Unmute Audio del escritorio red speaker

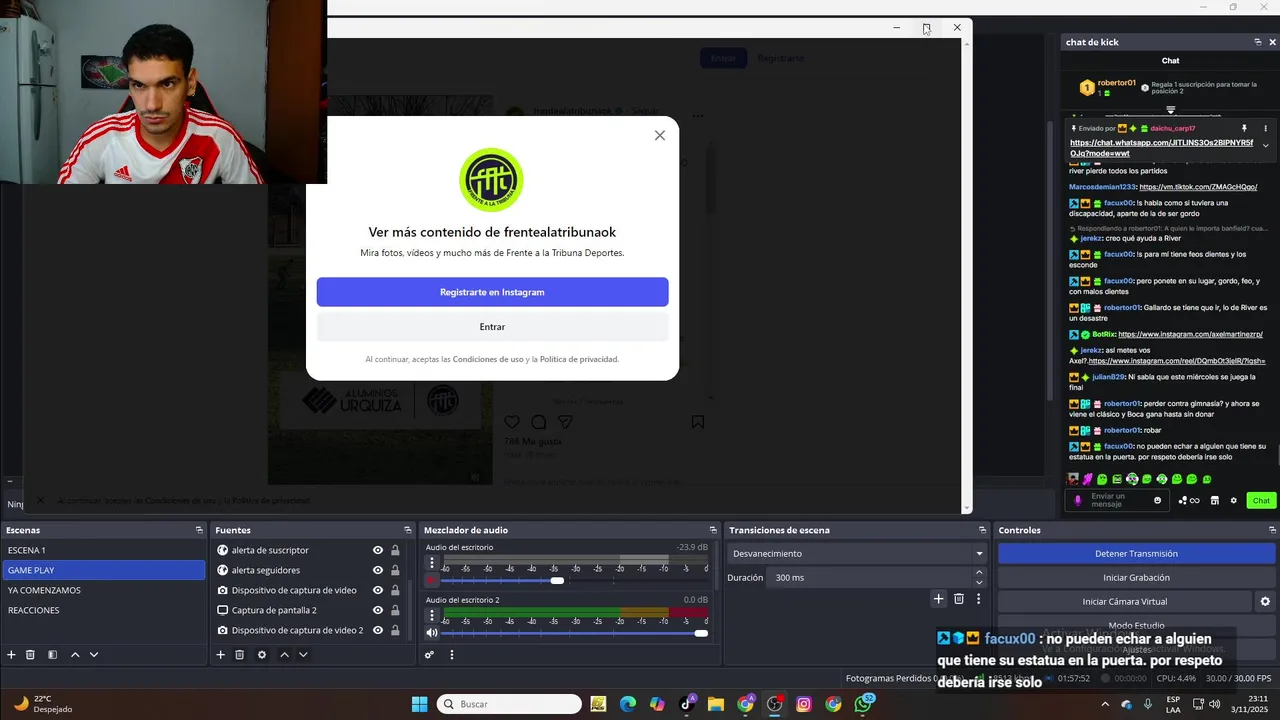(x=432, y=580)
